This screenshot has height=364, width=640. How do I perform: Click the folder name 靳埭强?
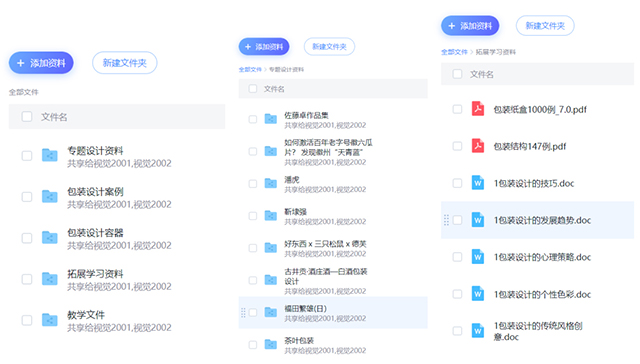pyautogui.click(x=296, y=211)
